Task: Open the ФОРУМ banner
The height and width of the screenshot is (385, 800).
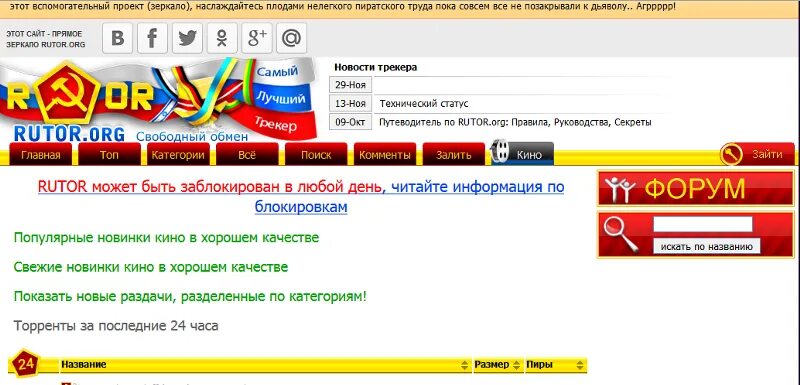Action: point(696,188)
